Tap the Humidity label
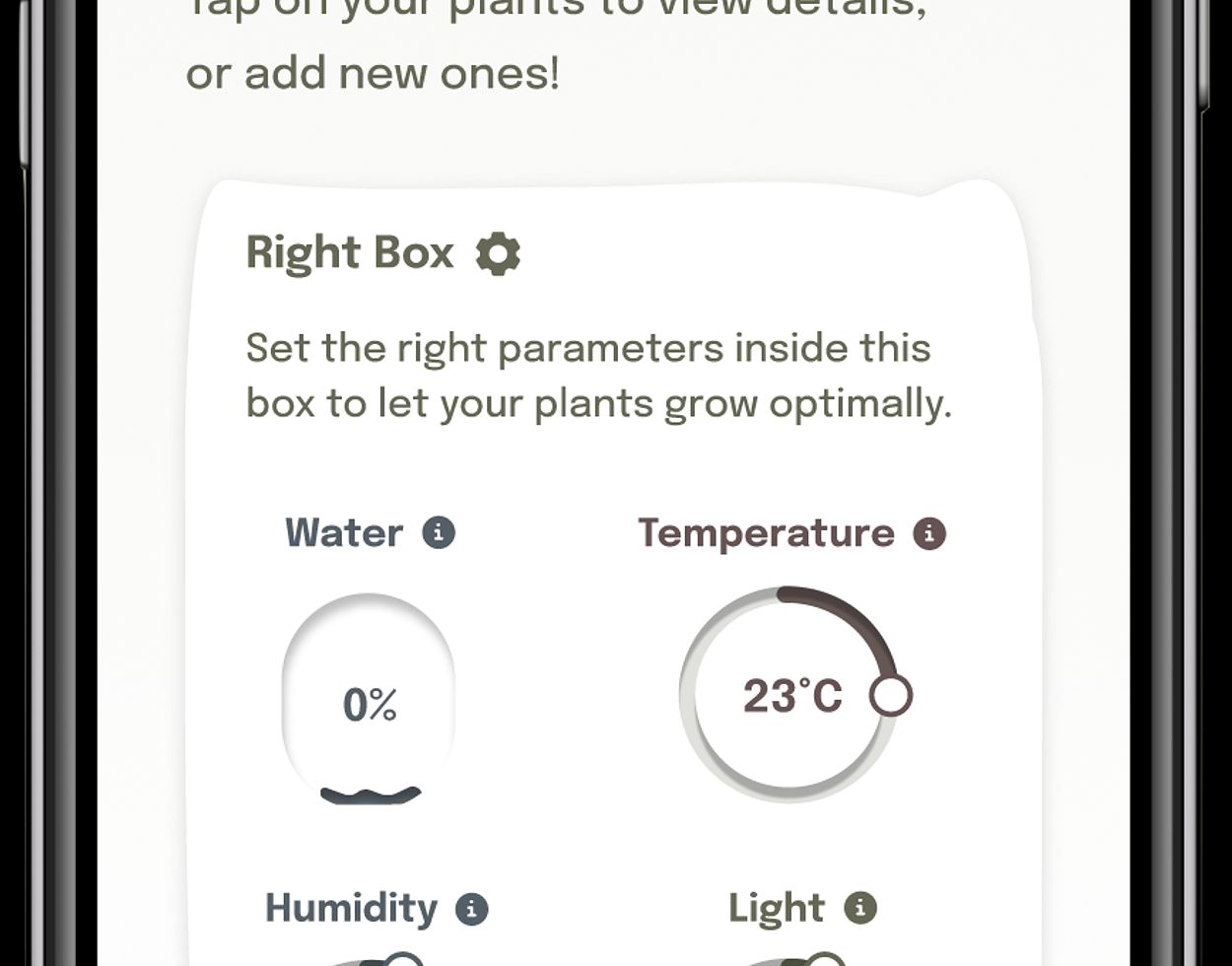Image resolution: width=1232 pixels, height=966 pixels. click(x=351, y=909)
